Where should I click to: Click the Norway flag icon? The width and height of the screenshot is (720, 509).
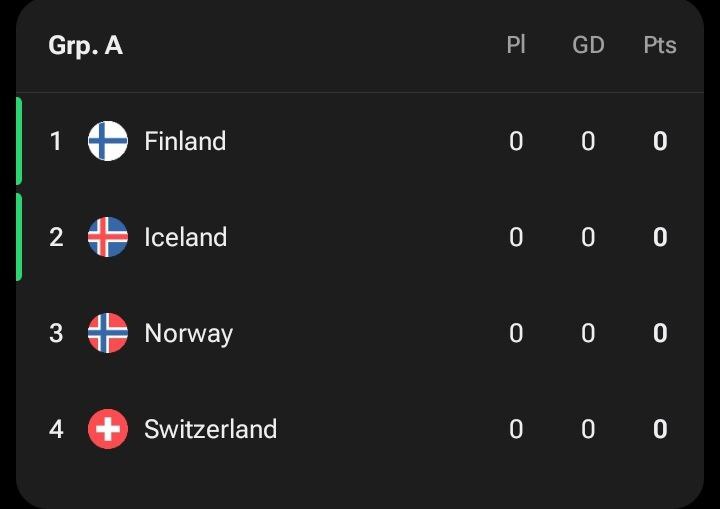108,333
